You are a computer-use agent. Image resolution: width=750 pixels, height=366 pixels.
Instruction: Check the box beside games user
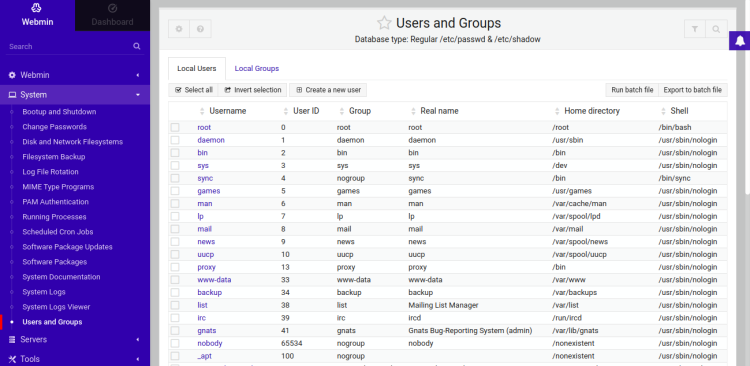coord(175,191)
